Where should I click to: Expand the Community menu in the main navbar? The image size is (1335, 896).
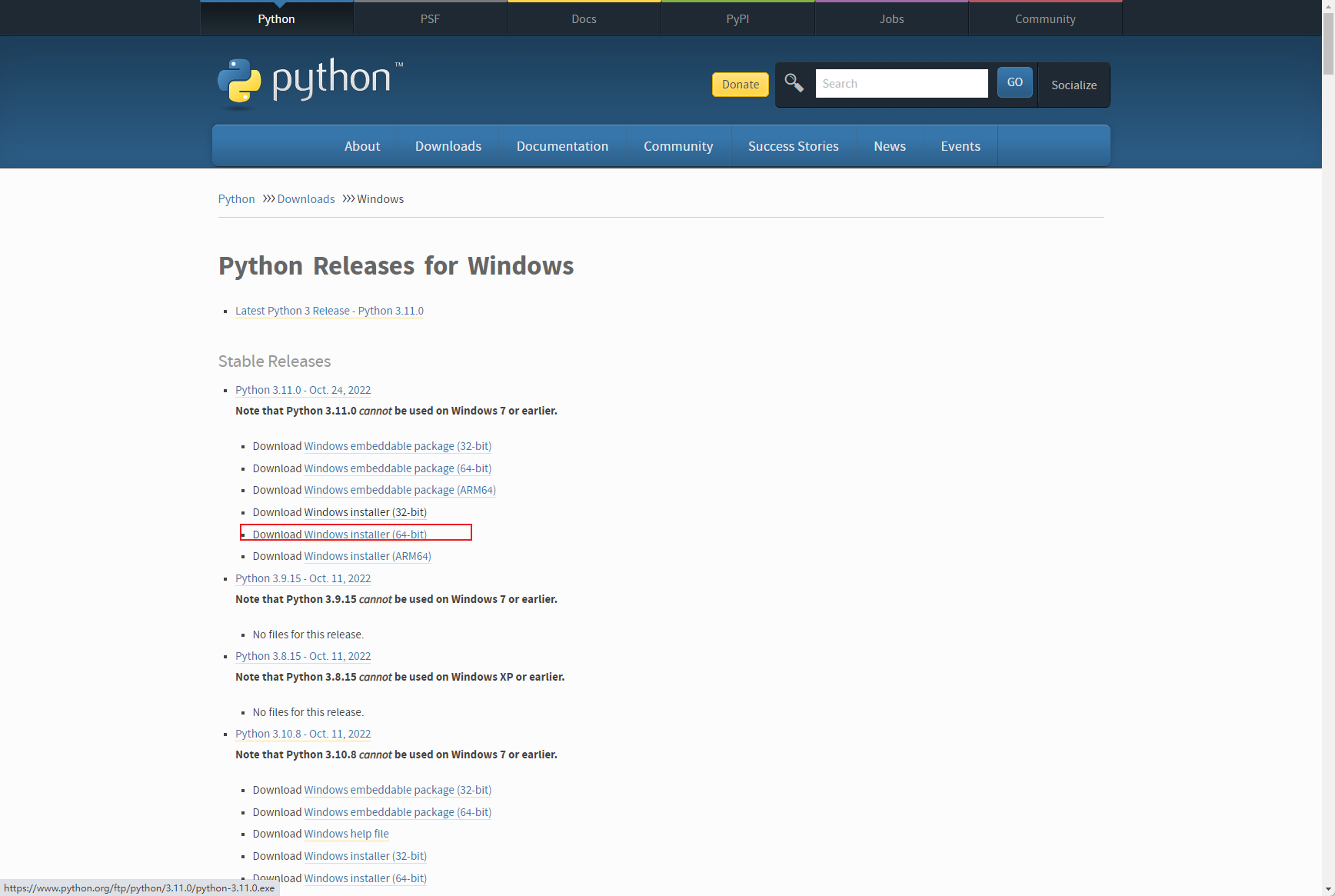point(677,146)
